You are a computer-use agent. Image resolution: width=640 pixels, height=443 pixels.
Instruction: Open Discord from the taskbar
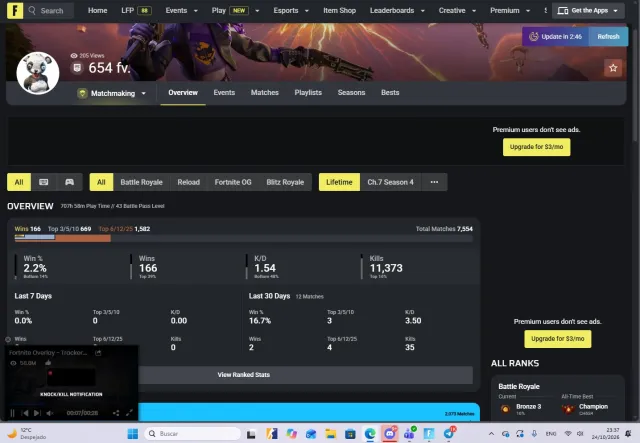click(390, 434)
